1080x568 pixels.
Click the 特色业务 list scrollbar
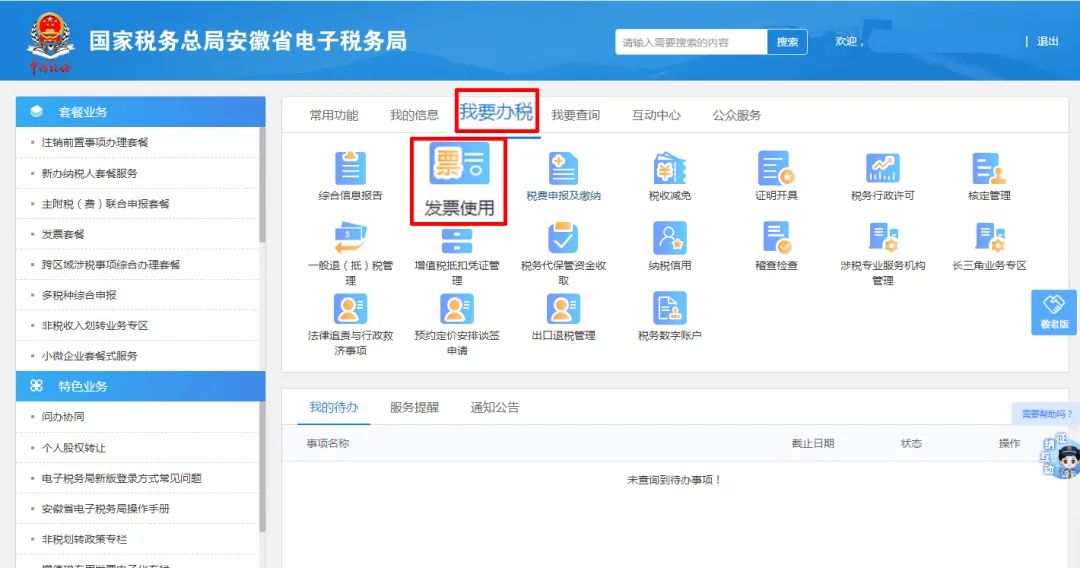click(262, 467)
